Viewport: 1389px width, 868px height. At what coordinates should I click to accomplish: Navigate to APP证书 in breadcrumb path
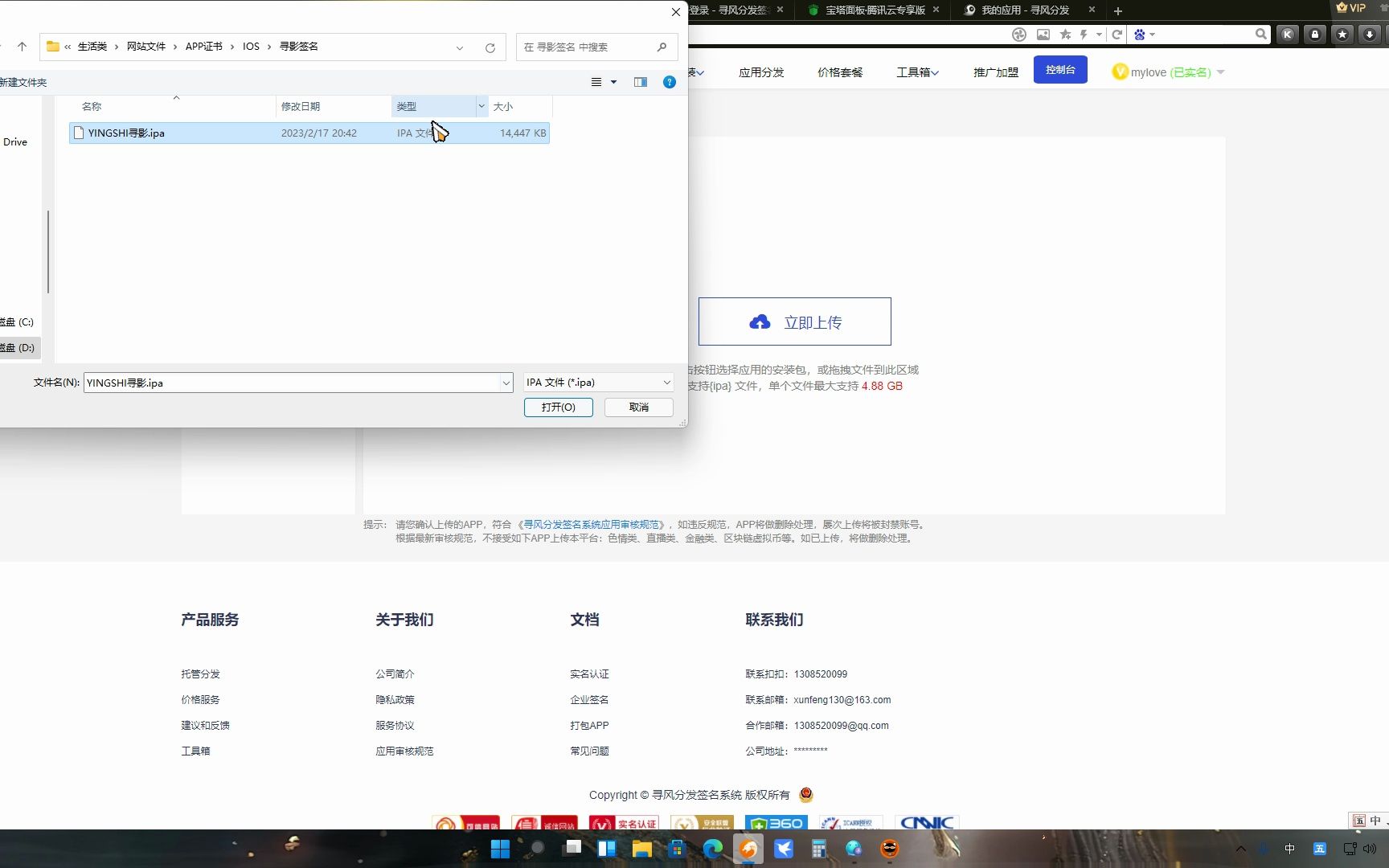(x=203, y=47)
